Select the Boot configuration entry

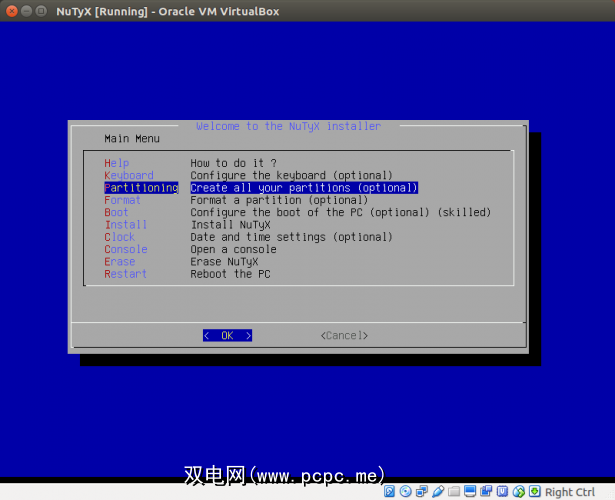pyautogui.click(x=116, y=212)
